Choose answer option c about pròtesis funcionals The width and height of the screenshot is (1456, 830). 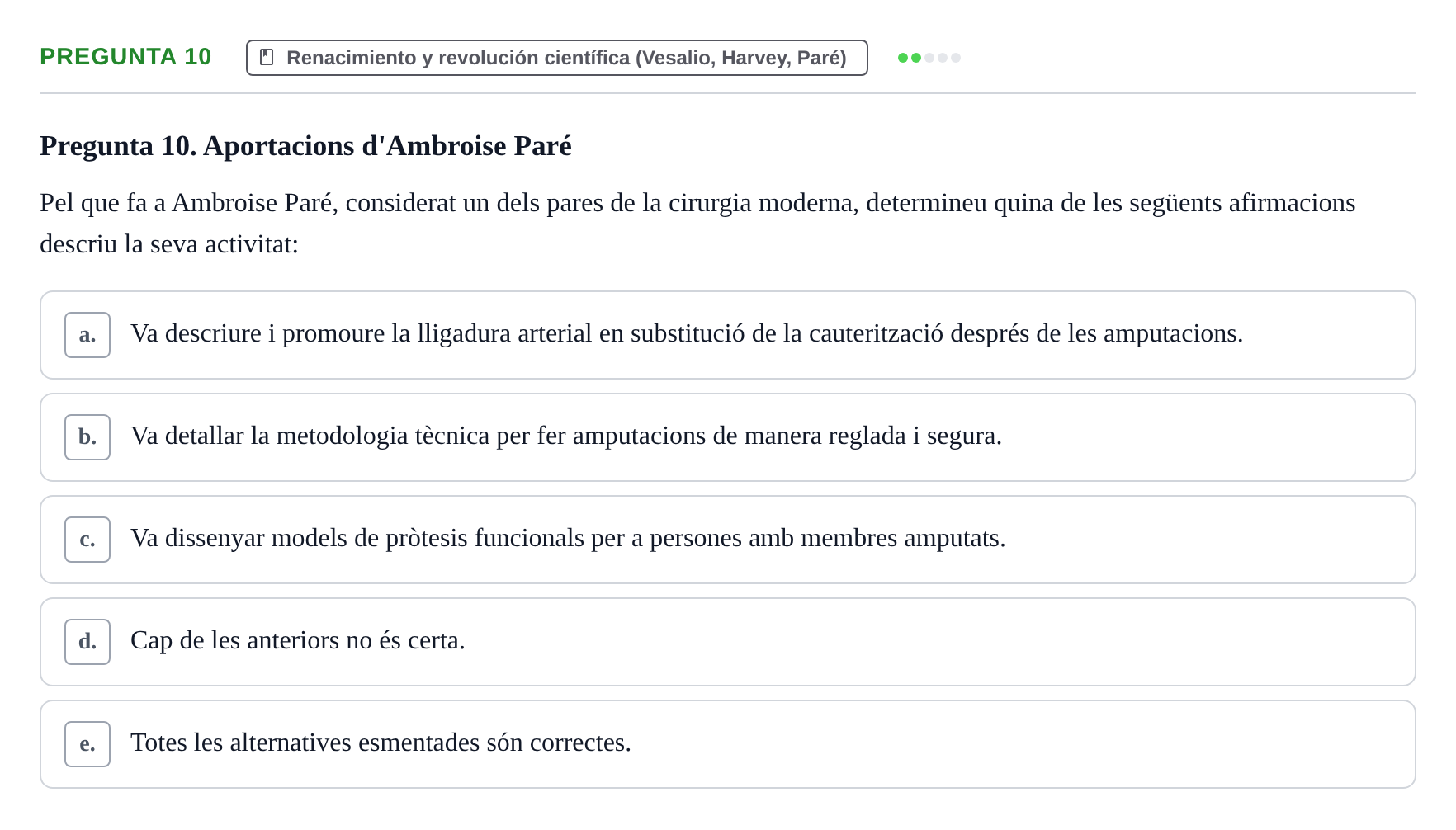727,540
